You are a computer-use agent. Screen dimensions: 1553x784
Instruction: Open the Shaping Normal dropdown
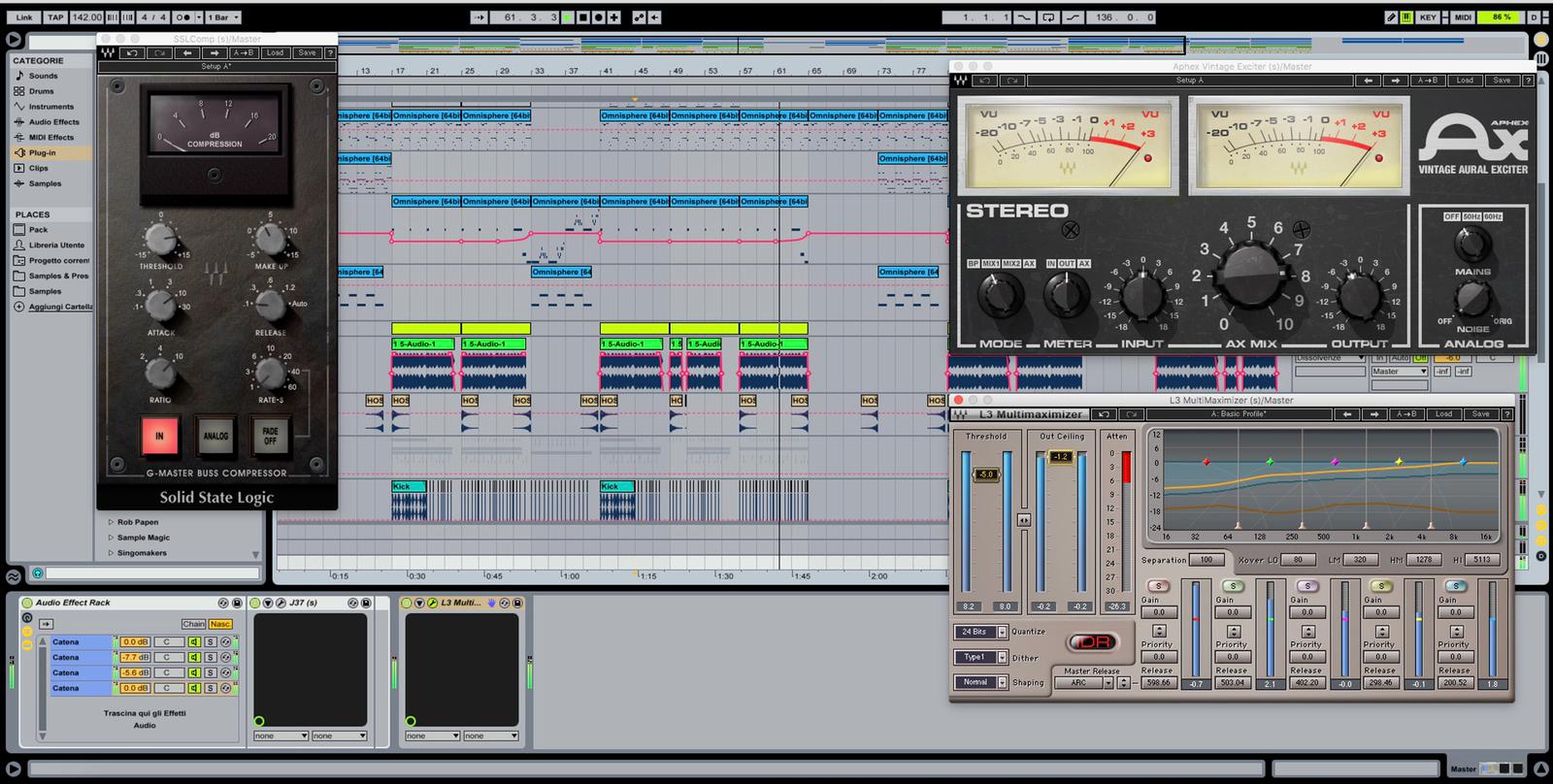[980, 682]
